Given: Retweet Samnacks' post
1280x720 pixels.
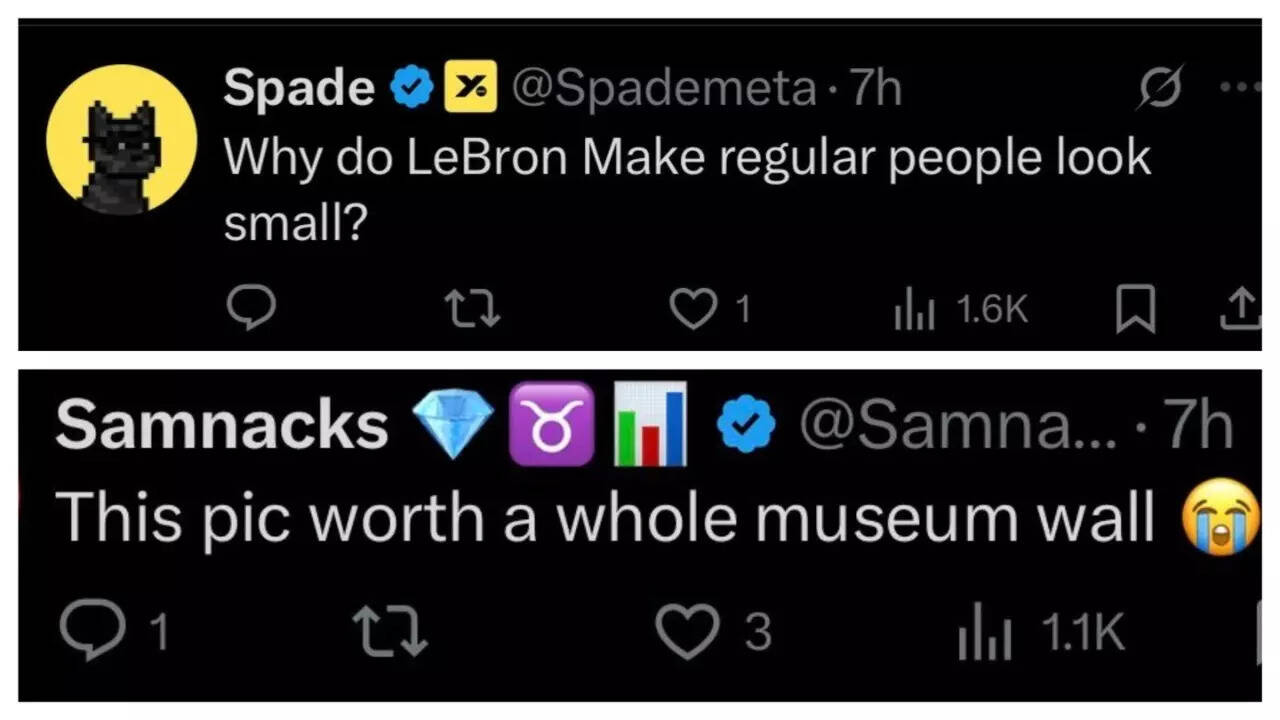Looking at the screenshot, I should click(x=392, y=631).
